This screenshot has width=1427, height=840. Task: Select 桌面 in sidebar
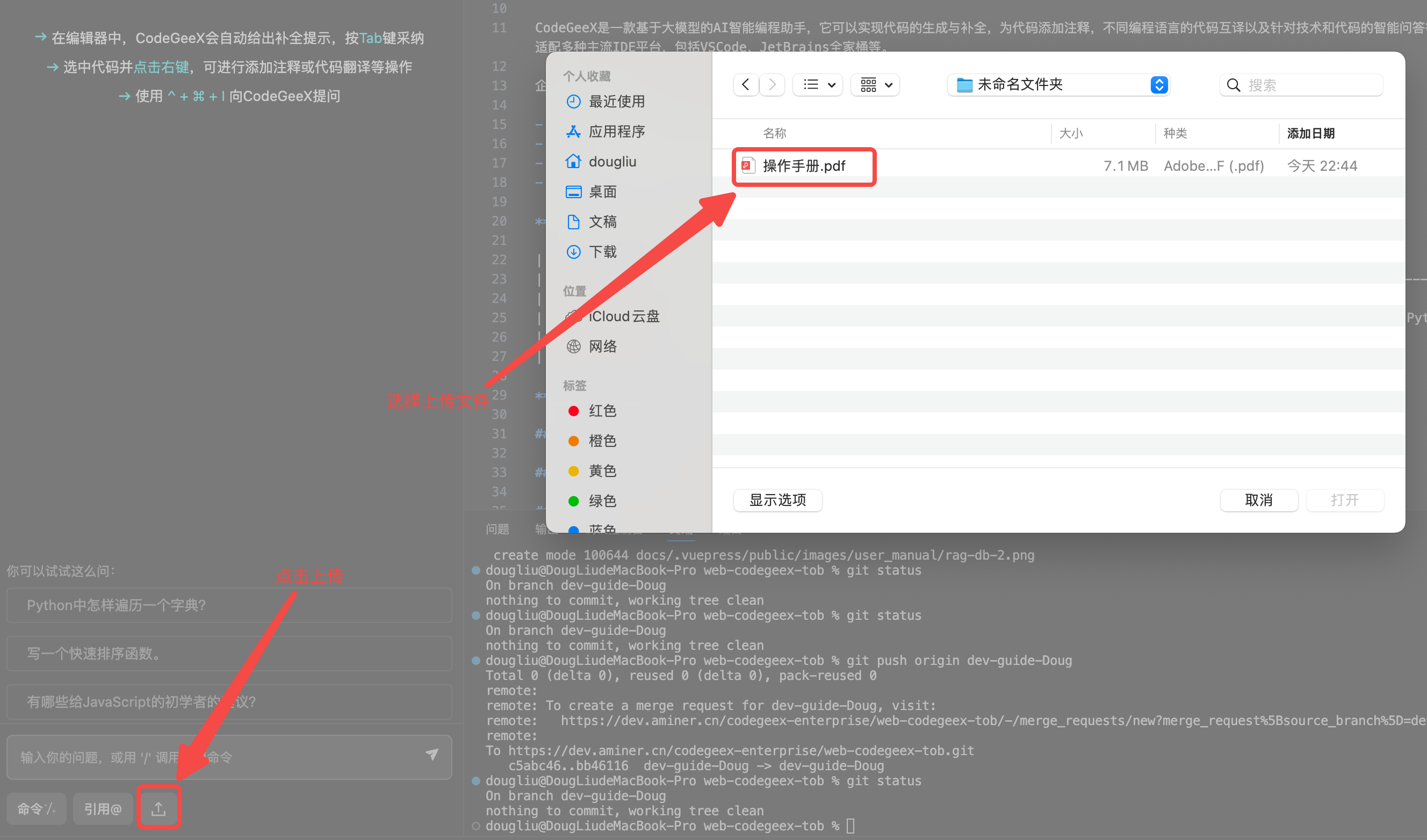[x=602, y=191]
